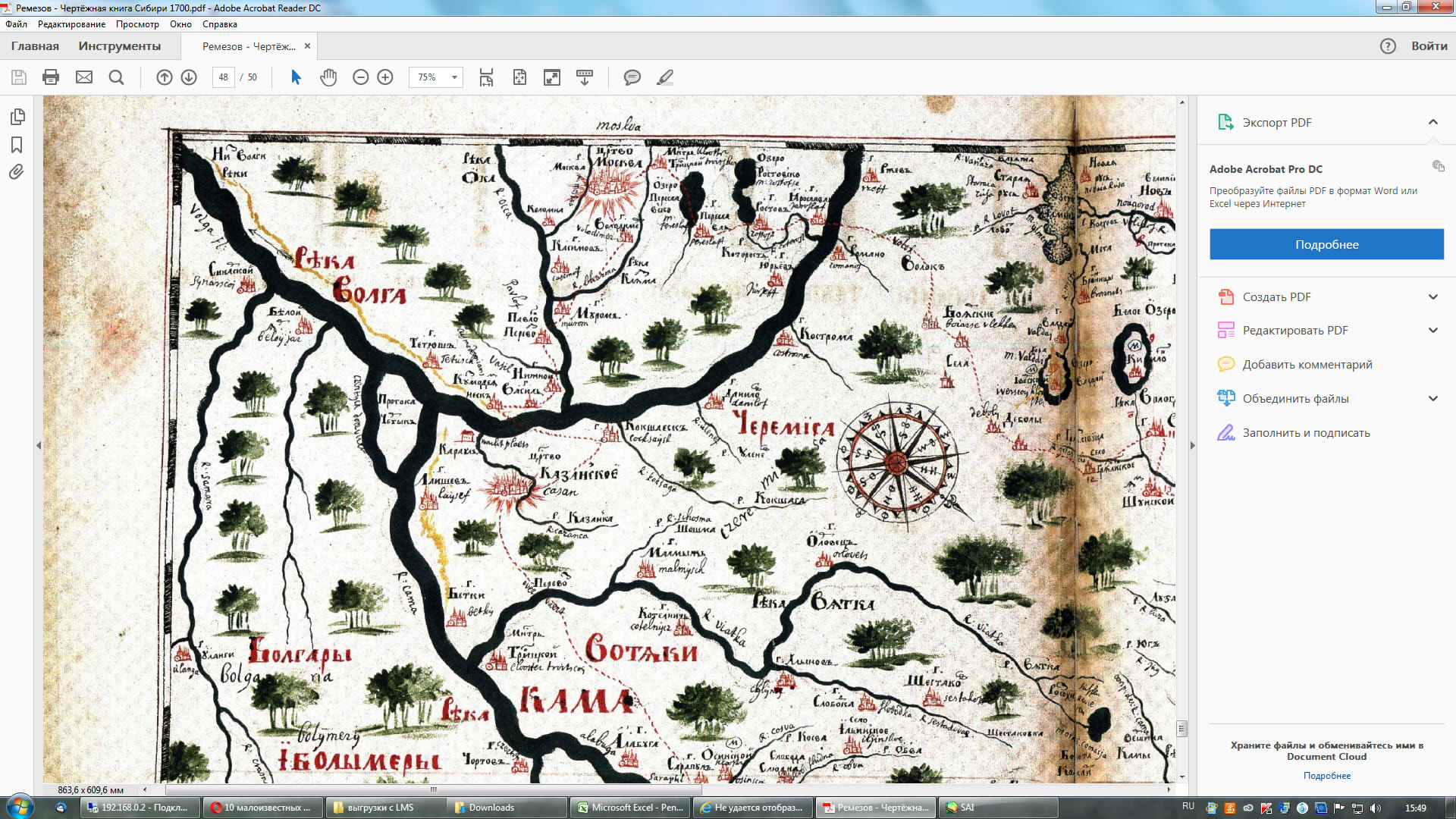
Task: Open the Downloads folder taskbar button
Action: coord(508,808)
